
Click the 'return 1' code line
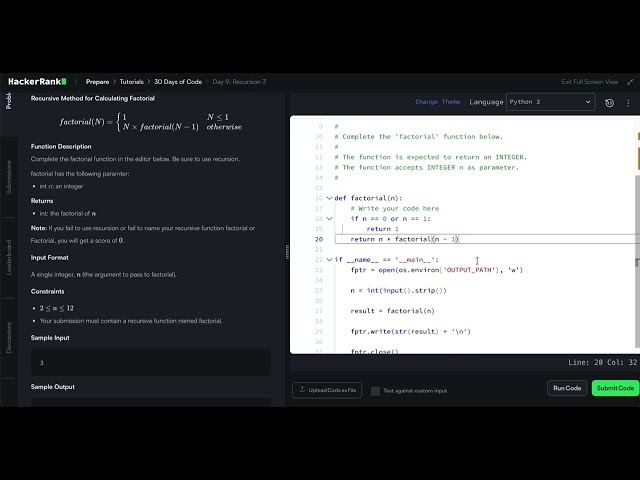(382, 229)
